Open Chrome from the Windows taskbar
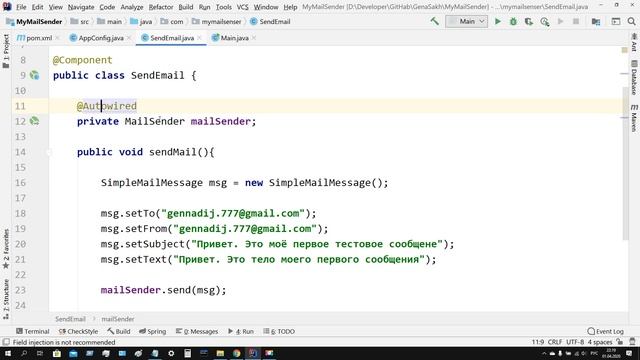640x360 pixels. point(236,353)
